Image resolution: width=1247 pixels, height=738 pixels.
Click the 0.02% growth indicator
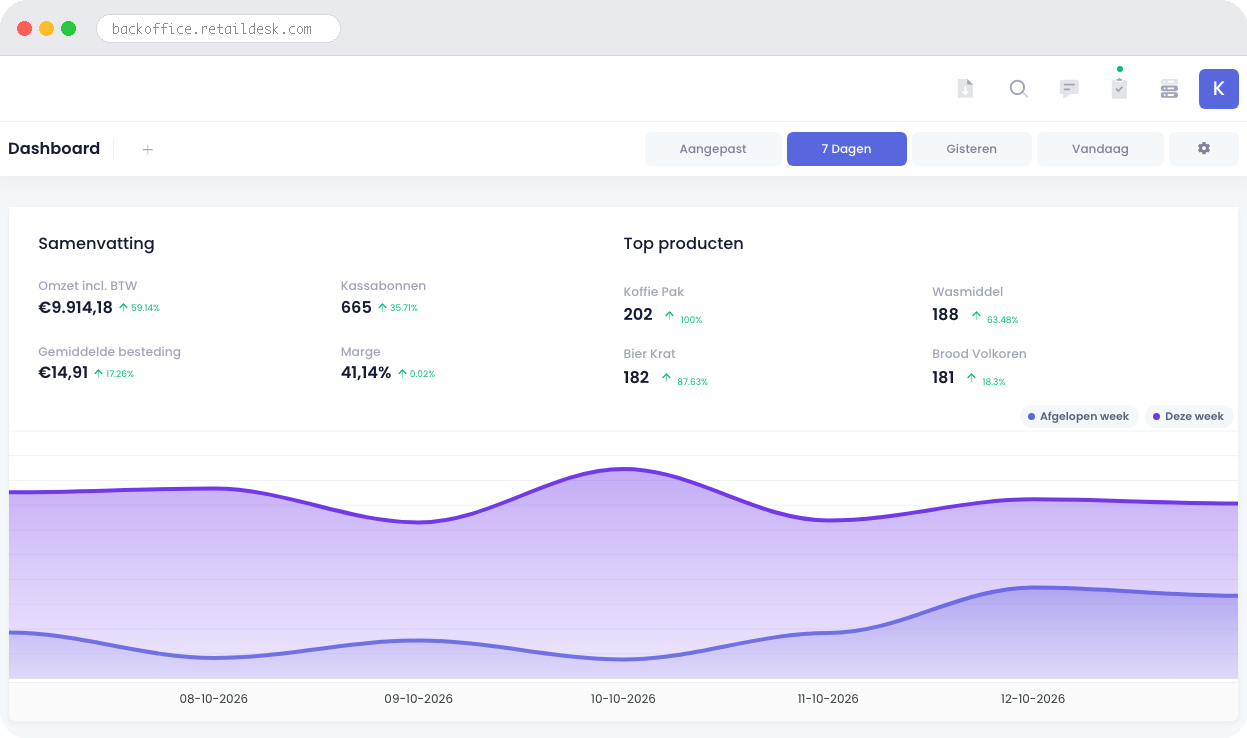pyautogui.click(x=416, y=373)
